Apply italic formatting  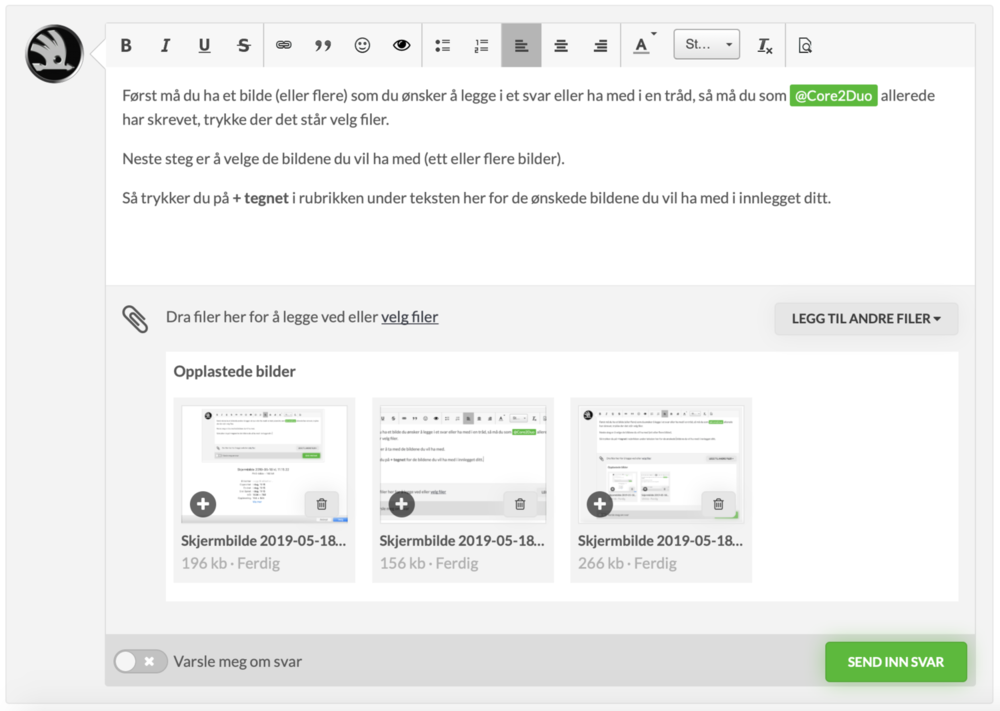pos(165,46)
